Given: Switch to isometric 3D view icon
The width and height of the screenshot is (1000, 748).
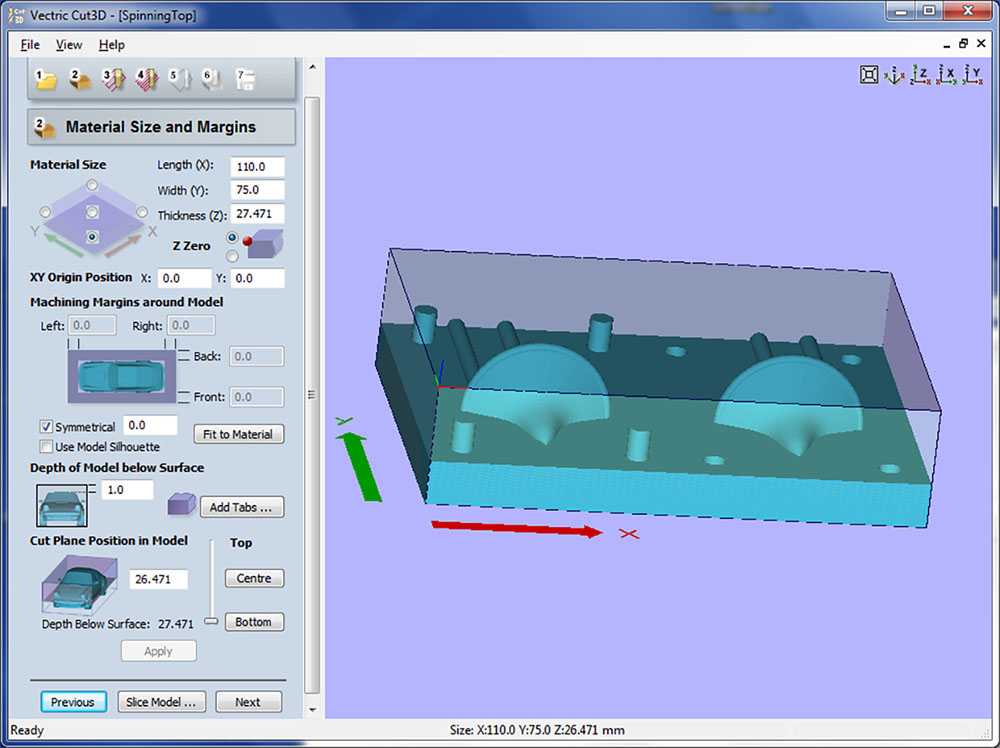Looking at the screenshot, I should (893, 75).
